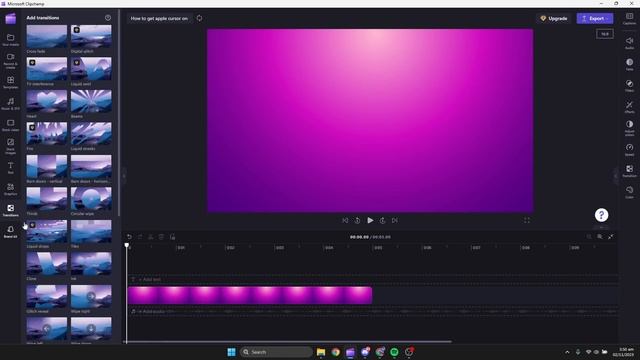640x360 pixels.
Task: Choose the Cross fade transition thumbnail
Action: pos(47,36)
